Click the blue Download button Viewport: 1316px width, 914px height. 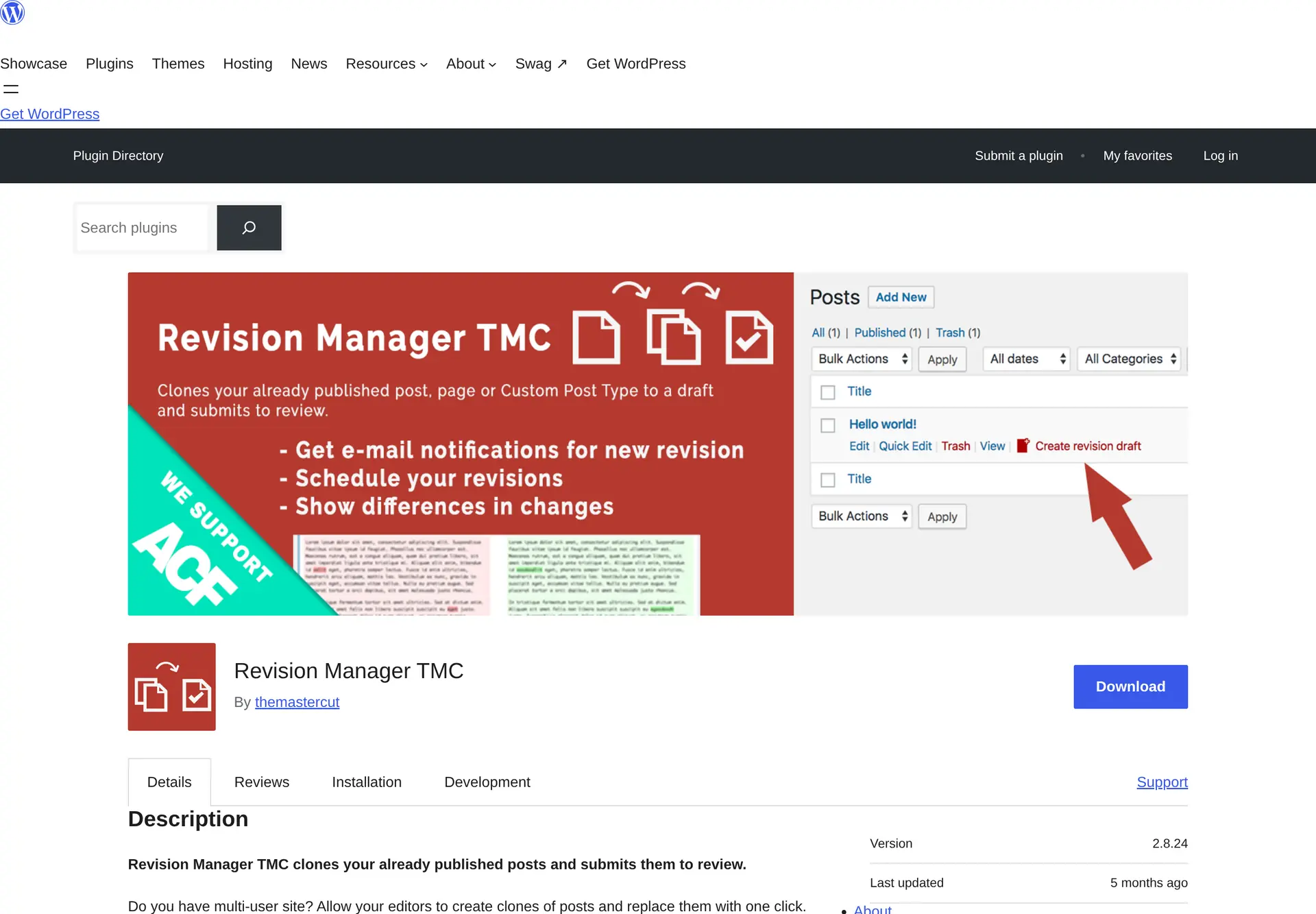pos(1130,686)
